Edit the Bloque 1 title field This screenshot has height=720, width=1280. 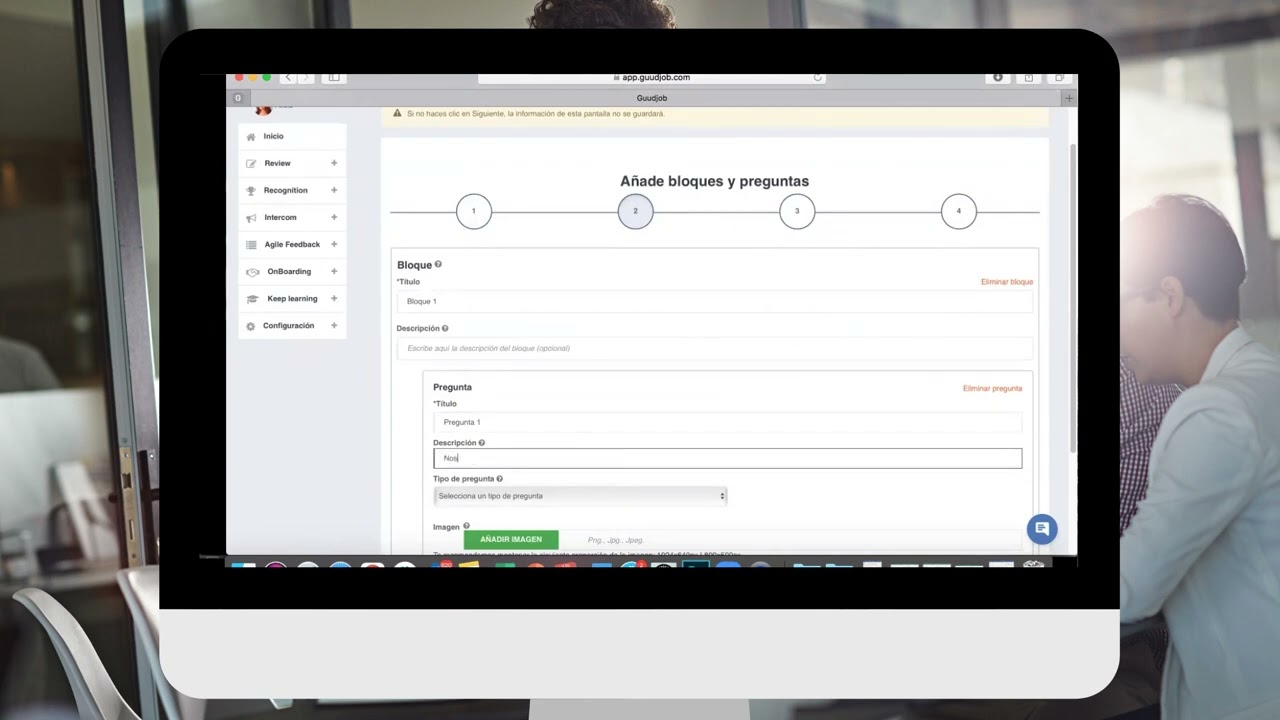click(715, 301)
